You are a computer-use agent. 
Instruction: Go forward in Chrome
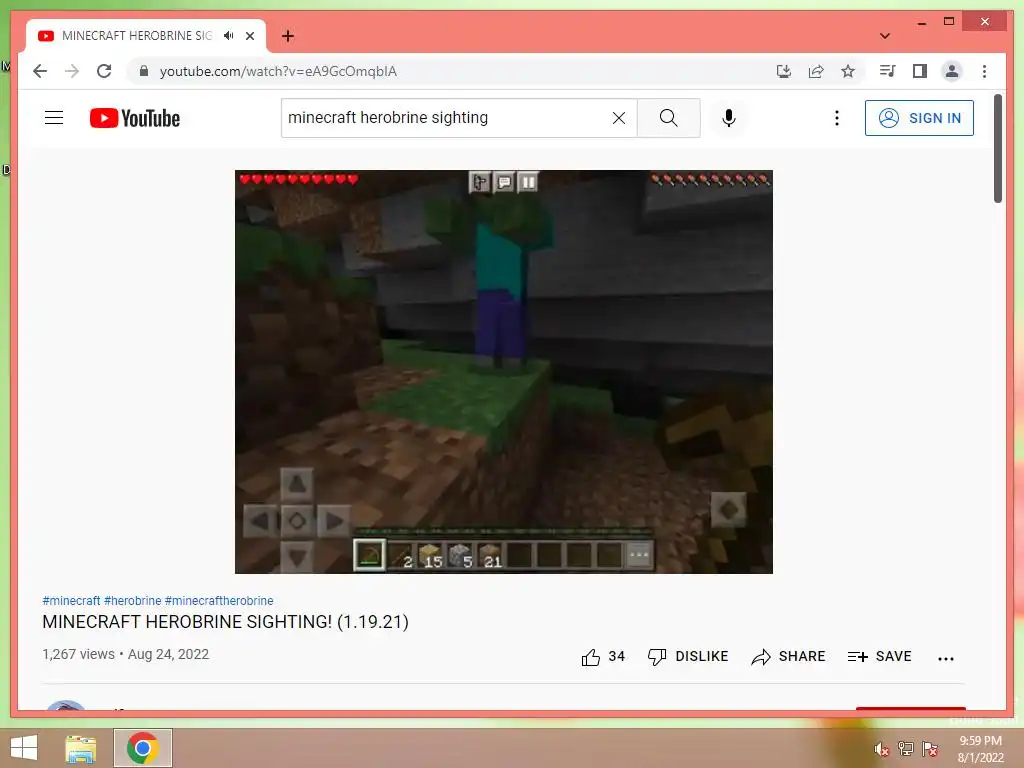tap(72, 71)
